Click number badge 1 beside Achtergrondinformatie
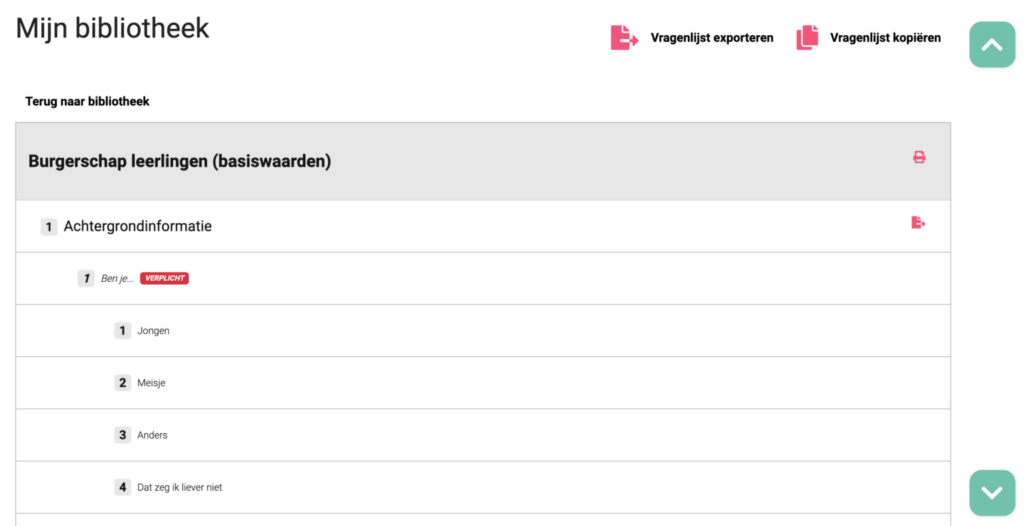This screenshot has width=1024, height=526. 49,227
